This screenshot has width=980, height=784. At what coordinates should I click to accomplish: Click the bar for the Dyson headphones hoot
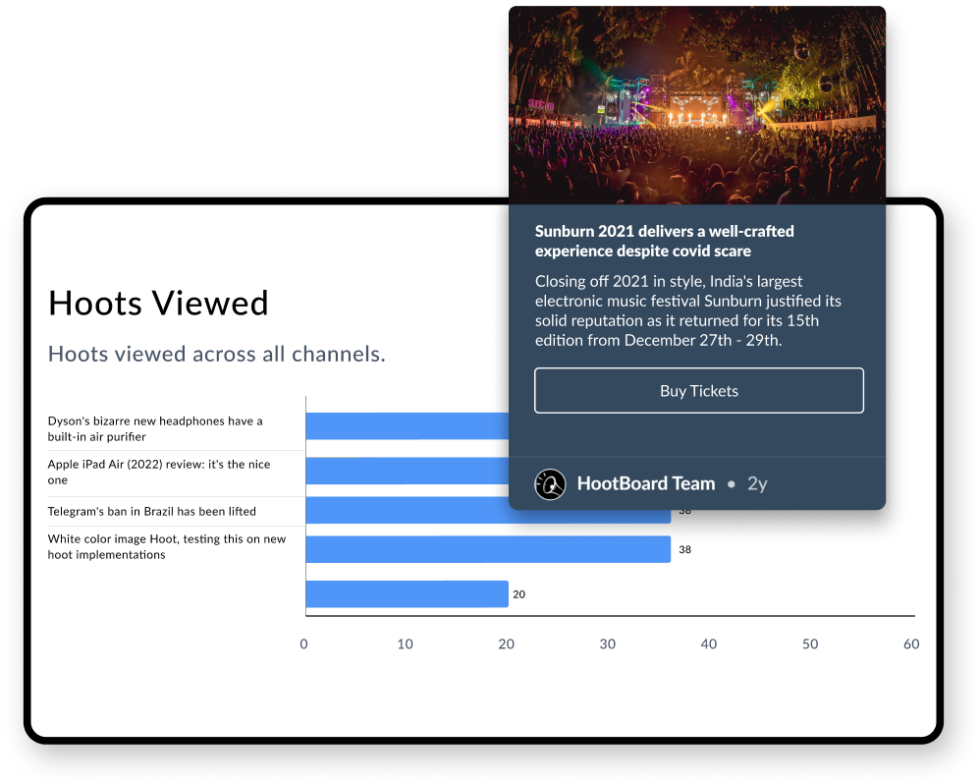(406, 426)
